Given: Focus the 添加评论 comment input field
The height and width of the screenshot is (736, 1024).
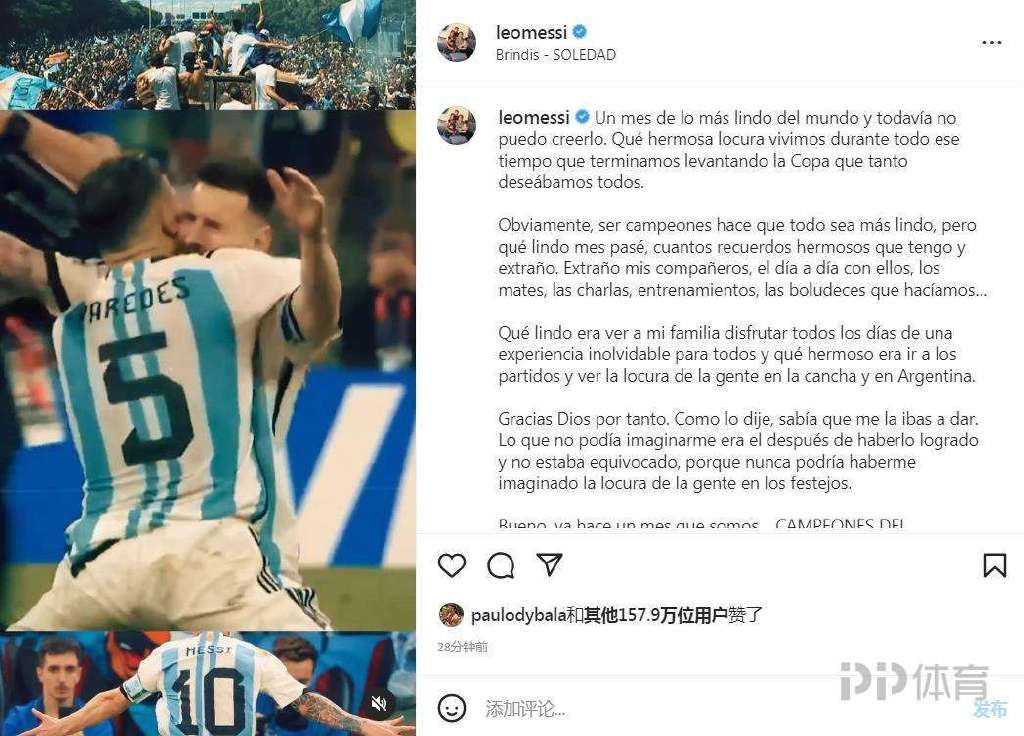Looking at the screenshot, I should point(718,709).
